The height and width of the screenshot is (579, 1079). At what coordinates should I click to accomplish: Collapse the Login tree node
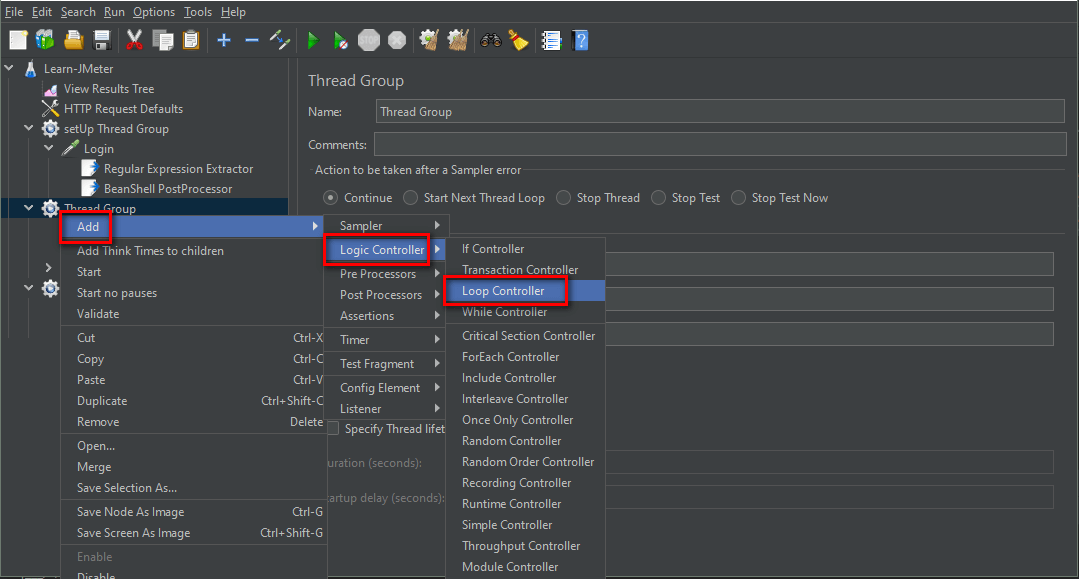(48, 148)
